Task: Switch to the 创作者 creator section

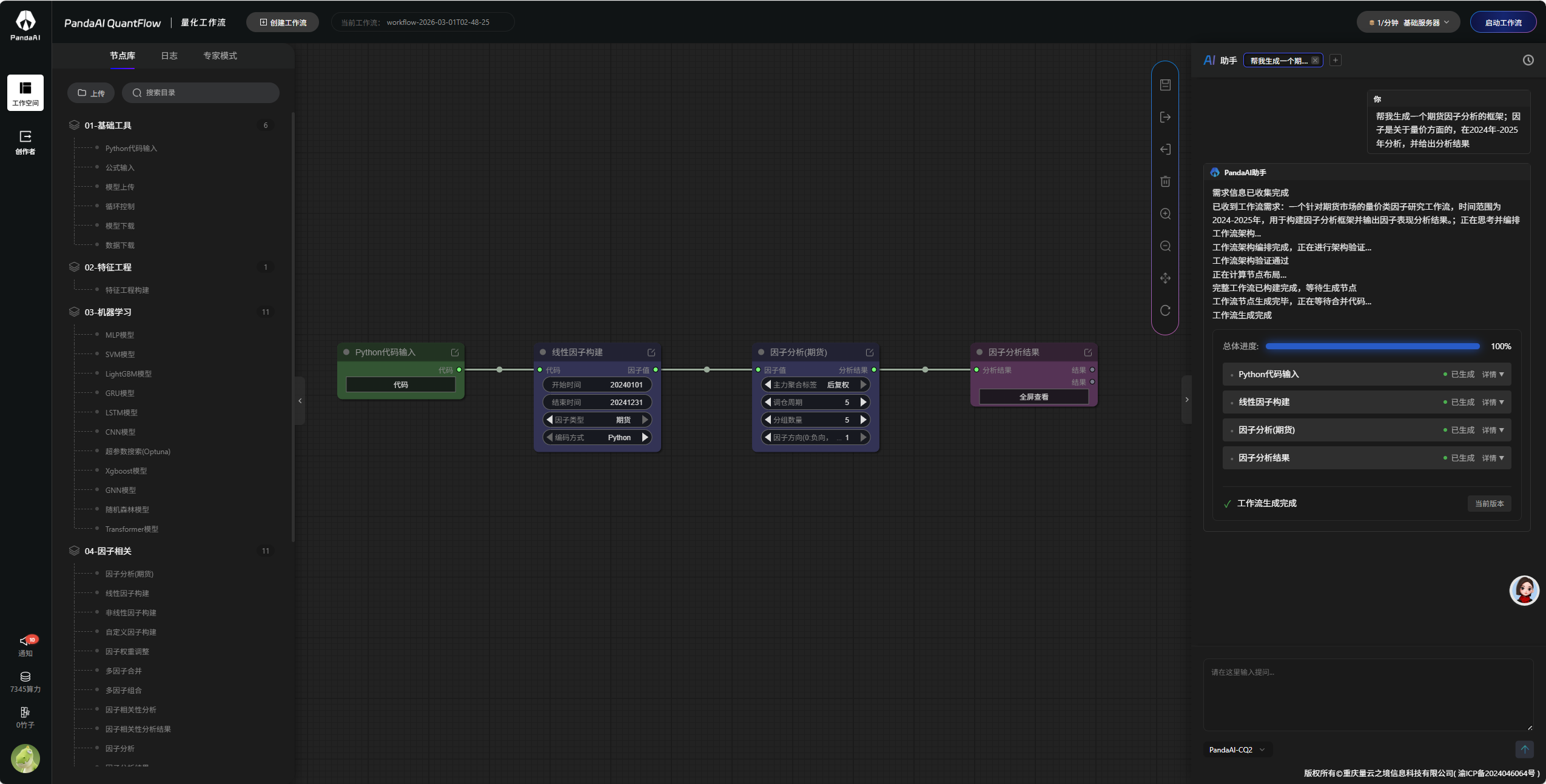Action: click(x=25, y=142)
